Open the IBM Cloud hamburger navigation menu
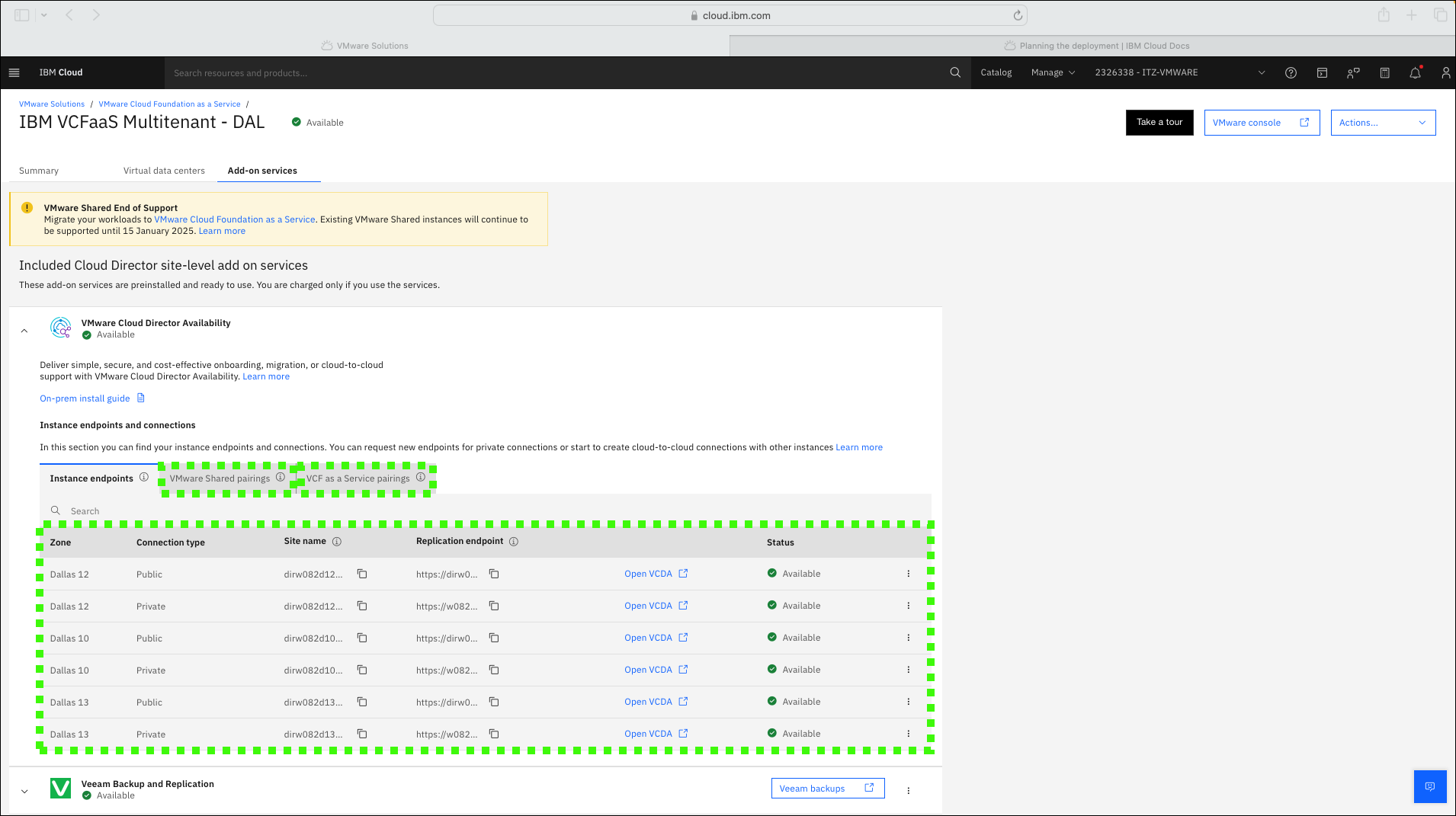1456x816 pixels. (14, 72)
